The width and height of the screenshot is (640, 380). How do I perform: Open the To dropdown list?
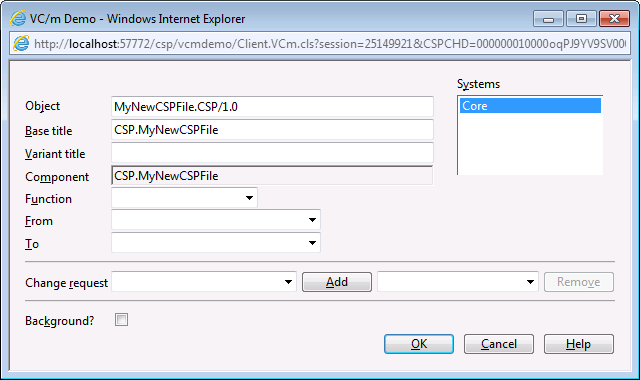216,243
